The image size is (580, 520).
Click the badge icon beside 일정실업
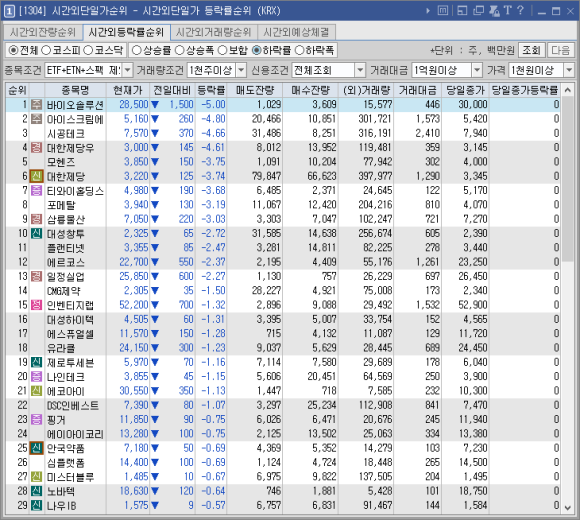coord(36,277)
